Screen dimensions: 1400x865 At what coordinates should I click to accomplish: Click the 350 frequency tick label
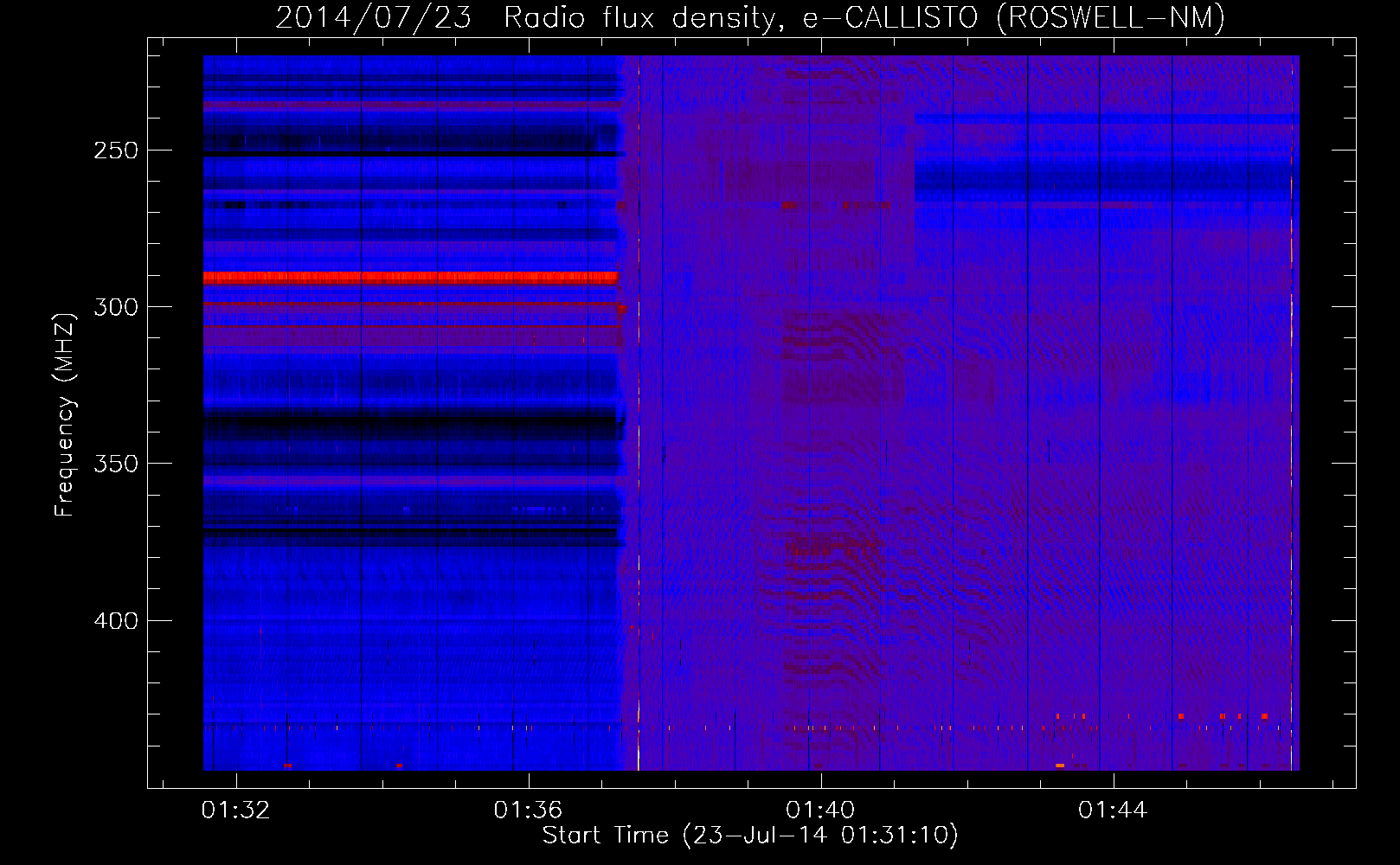(x=116, y=464)
